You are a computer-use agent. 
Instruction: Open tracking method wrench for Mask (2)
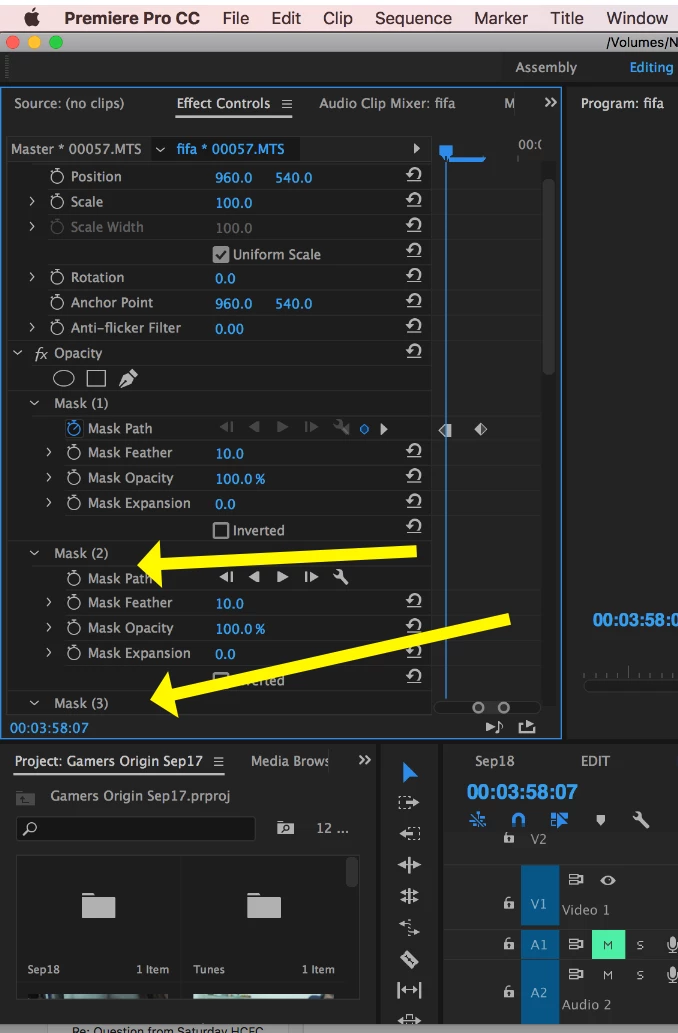[341, 577]
